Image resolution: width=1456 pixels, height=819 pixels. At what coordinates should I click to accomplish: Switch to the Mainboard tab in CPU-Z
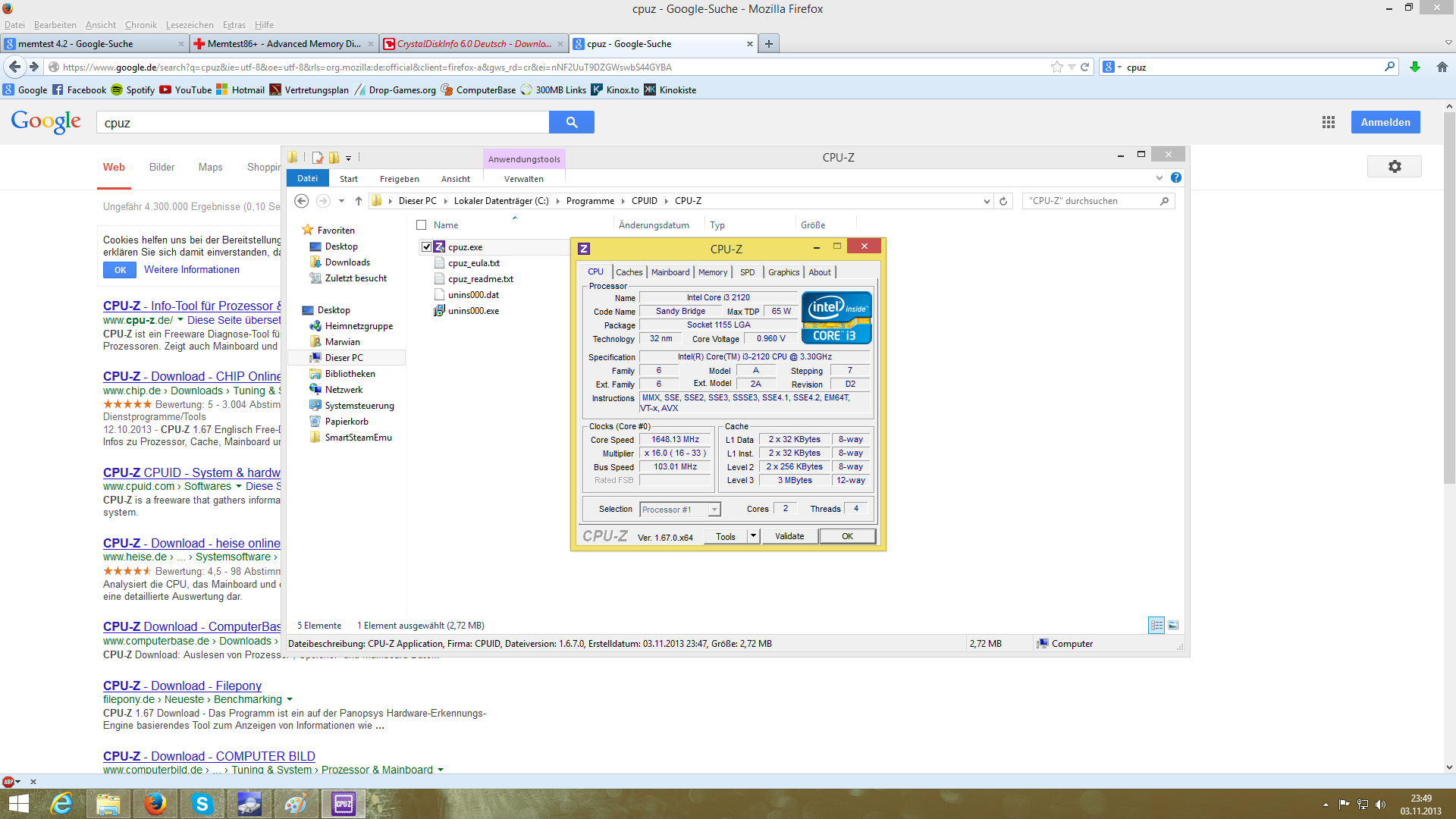670,272
